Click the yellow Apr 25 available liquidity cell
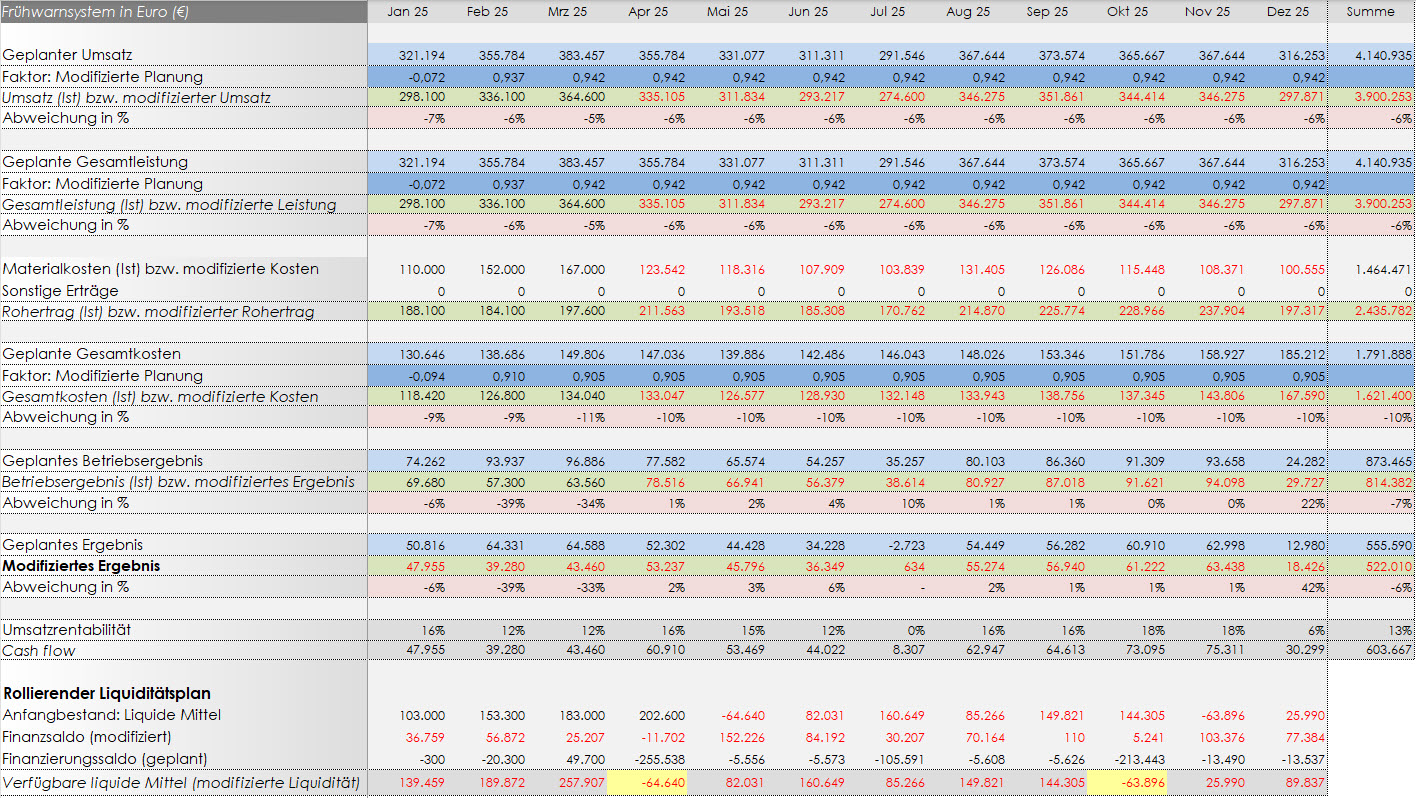This screenshot has width=1416, height=798. pyautogui.click(x=647, y=782)
